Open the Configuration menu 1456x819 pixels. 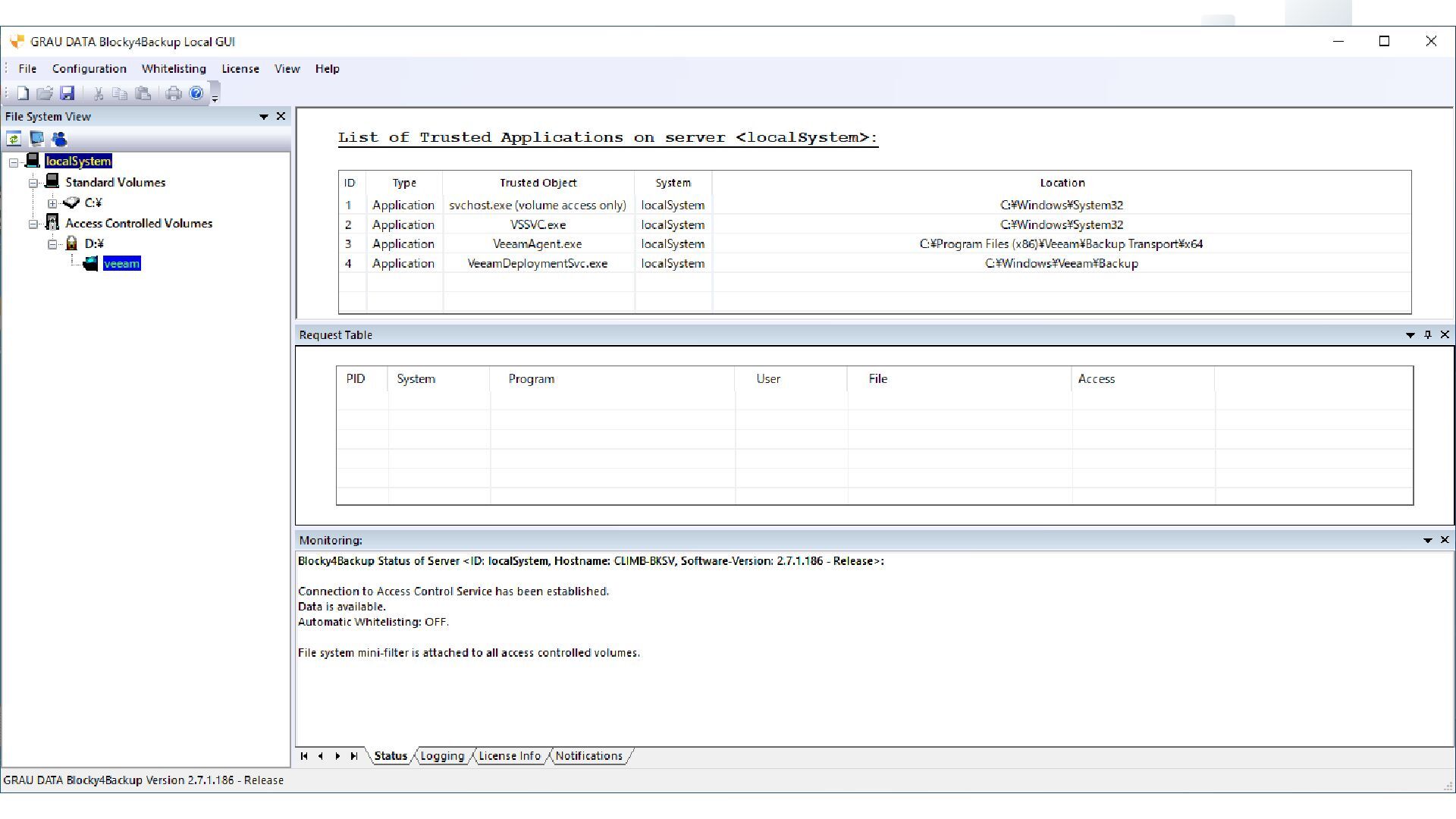89,68
